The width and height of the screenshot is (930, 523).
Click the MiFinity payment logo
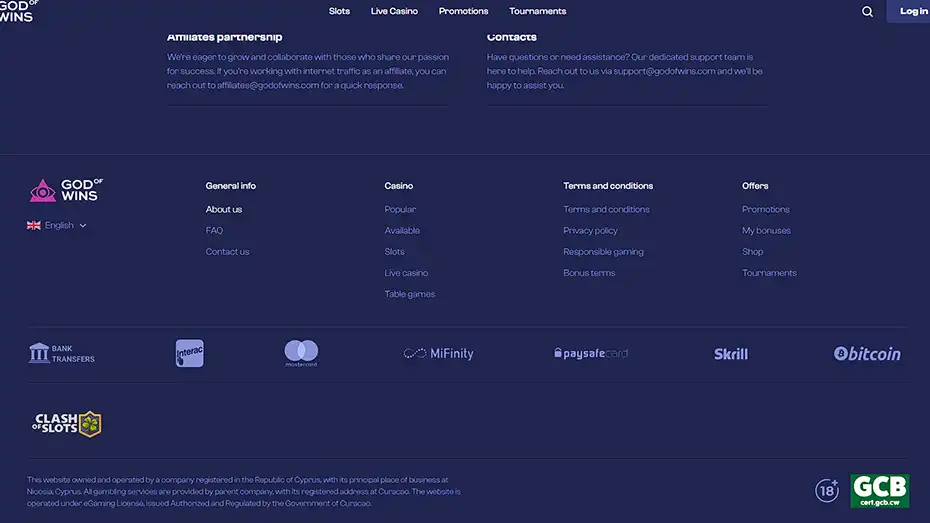438,353
